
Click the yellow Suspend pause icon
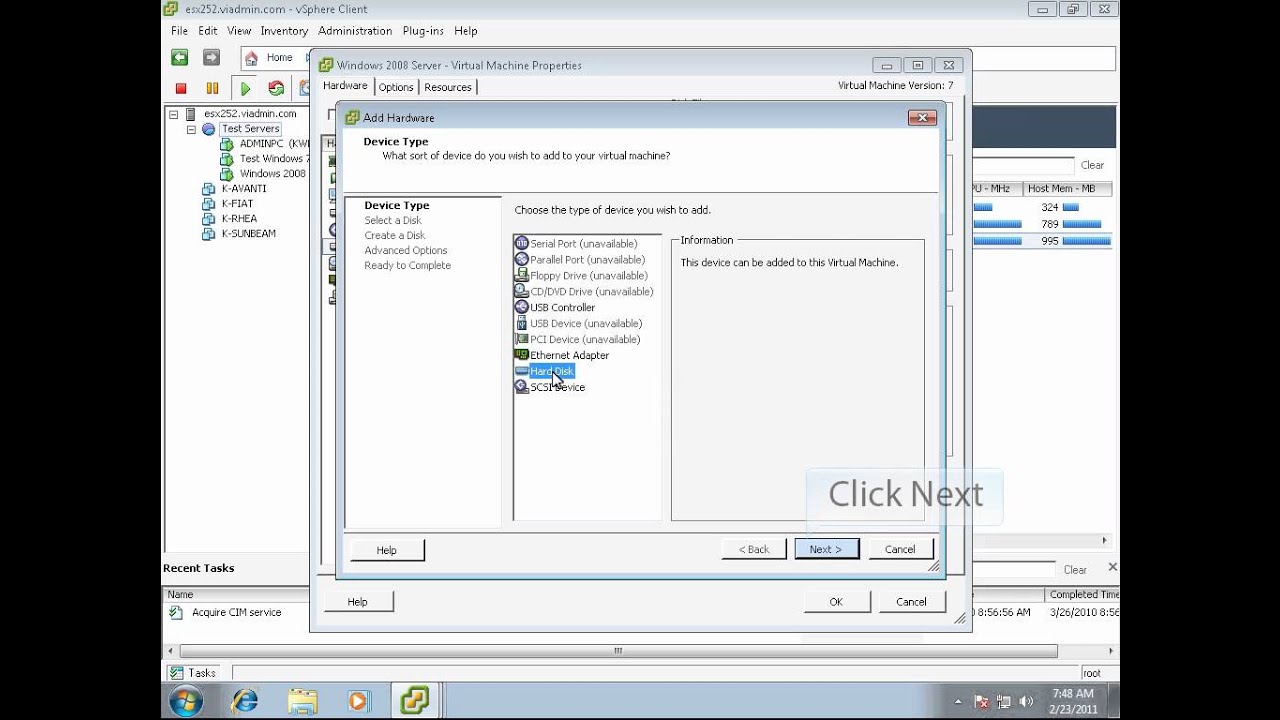click(212, 88)
